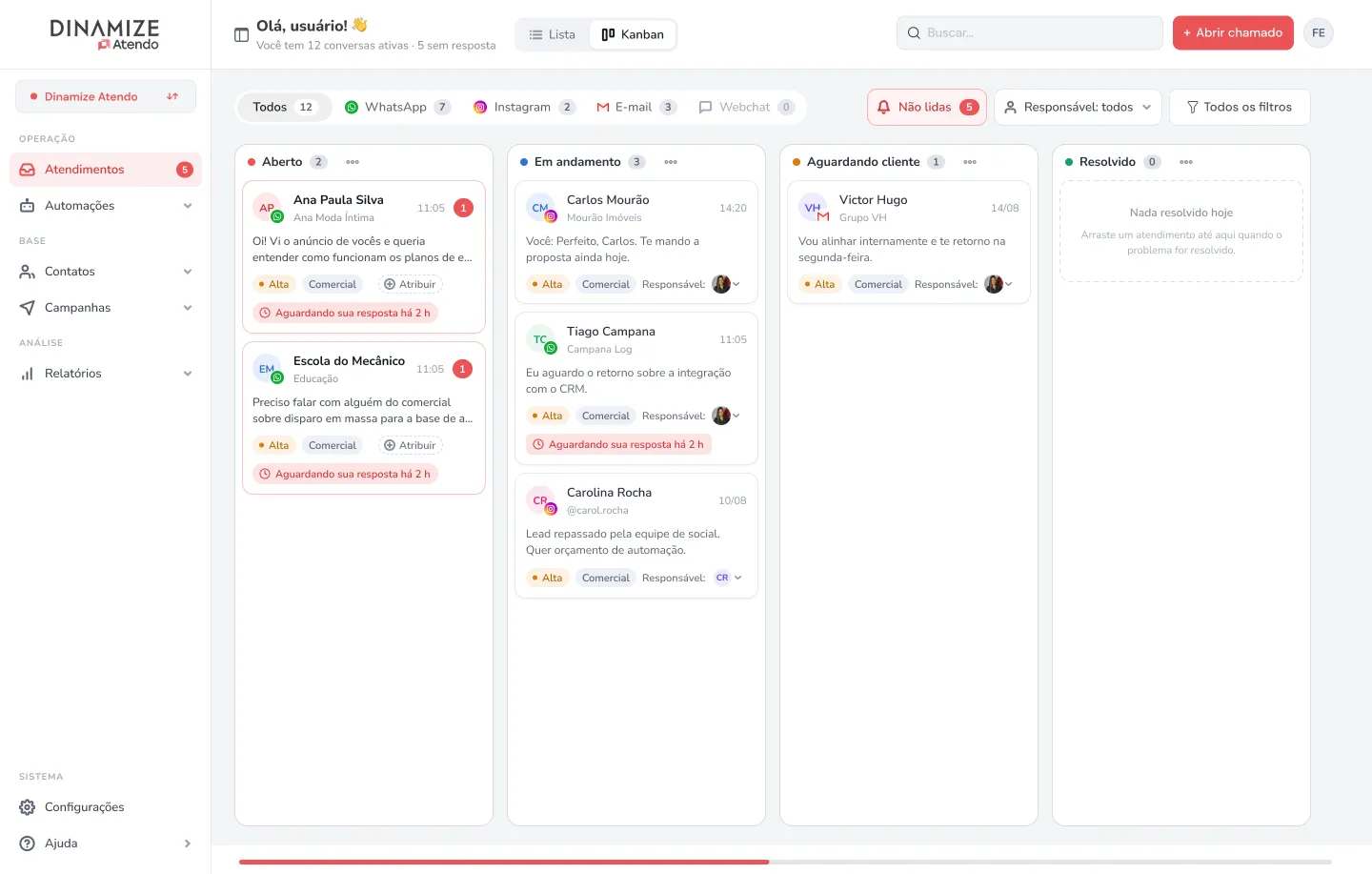The image size is (1372, 874).
Task: Filter by E-mail channel
Action: click(636, 108)
